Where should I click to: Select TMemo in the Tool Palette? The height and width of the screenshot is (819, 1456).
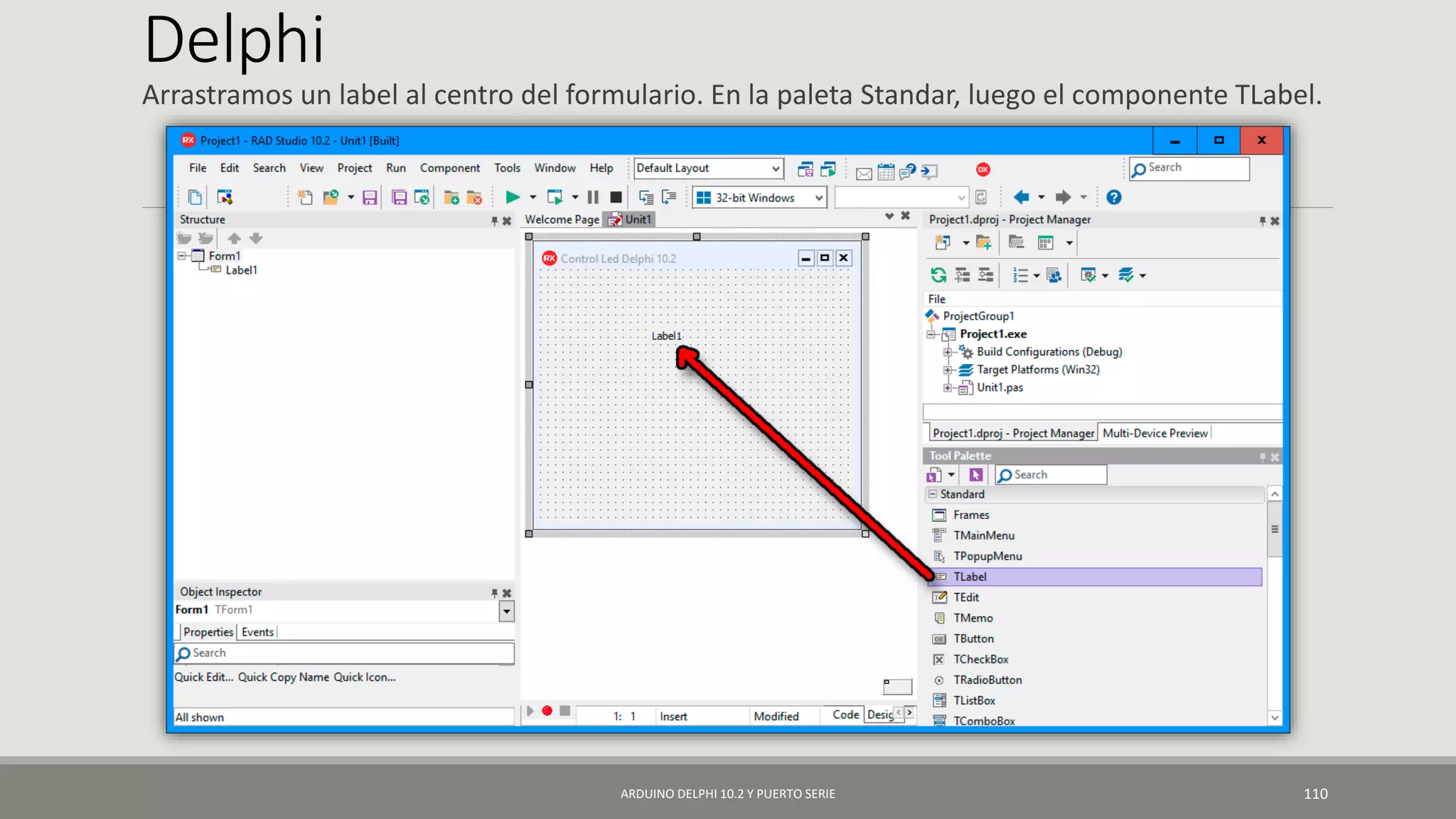pos(973,618)
